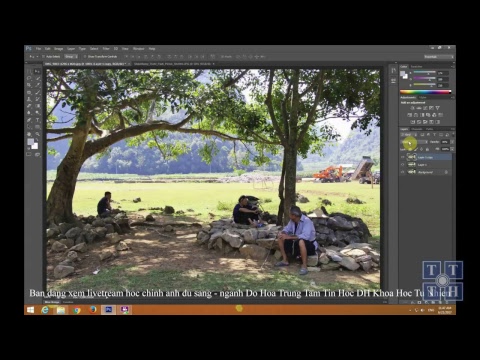Hide the Layer 0 copy layer
This screenshot has height=360, width=480.
pos(403,157)
